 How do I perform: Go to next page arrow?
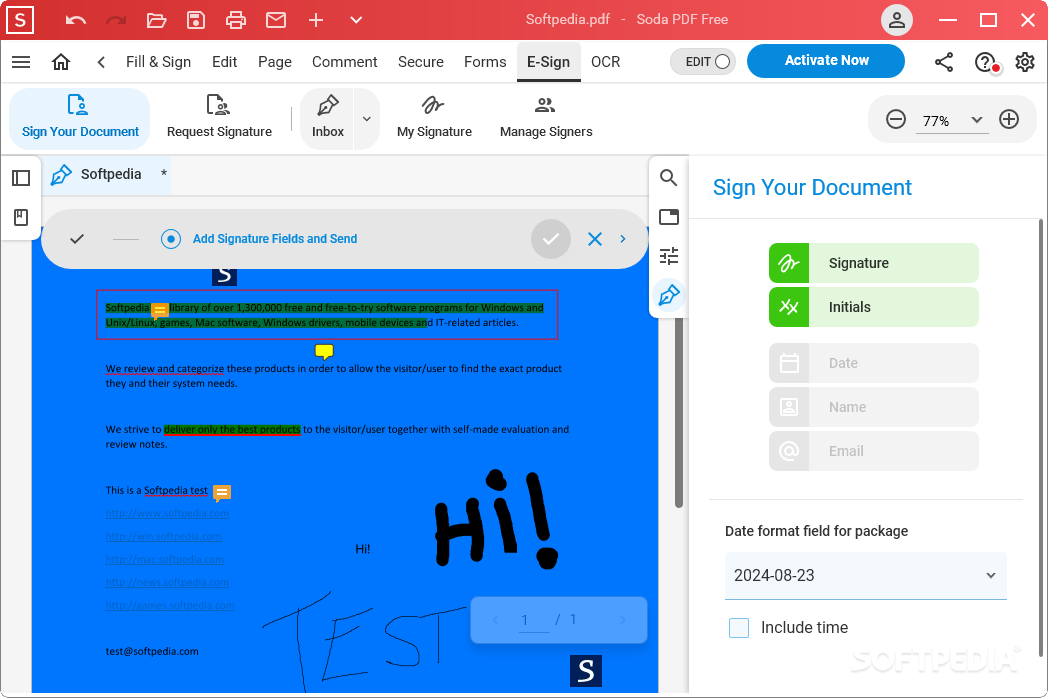point(622,620)
